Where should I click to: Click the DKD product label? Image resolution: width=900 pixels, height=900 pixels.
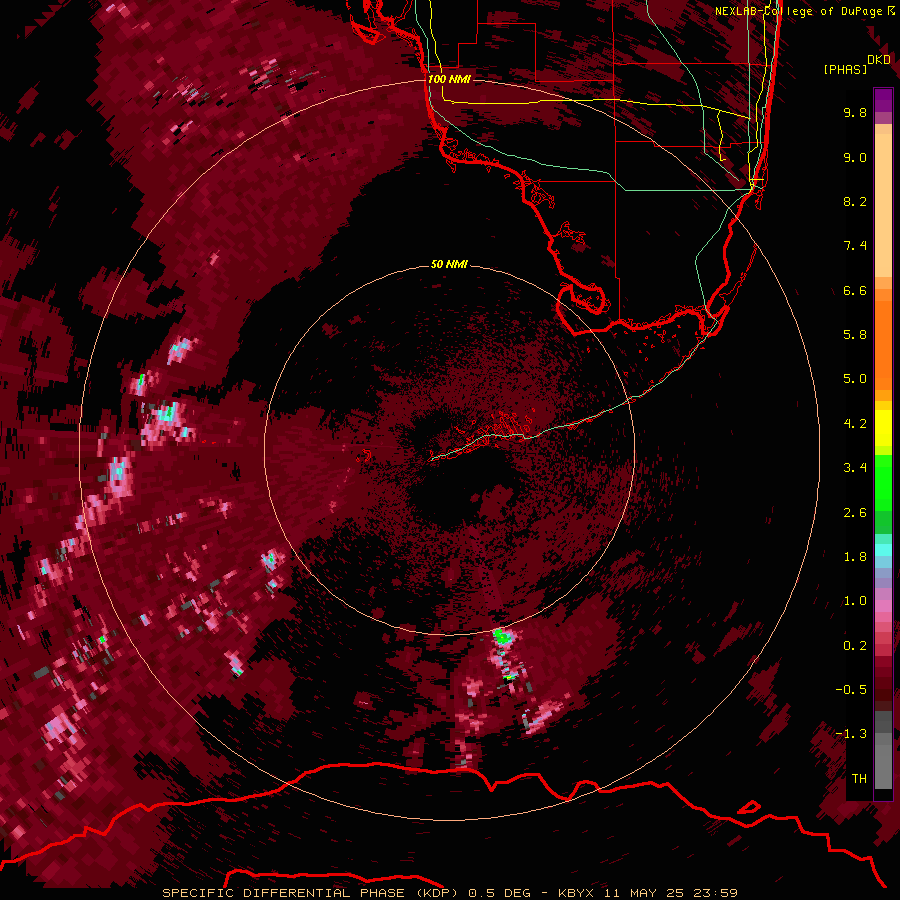(879, 59)
